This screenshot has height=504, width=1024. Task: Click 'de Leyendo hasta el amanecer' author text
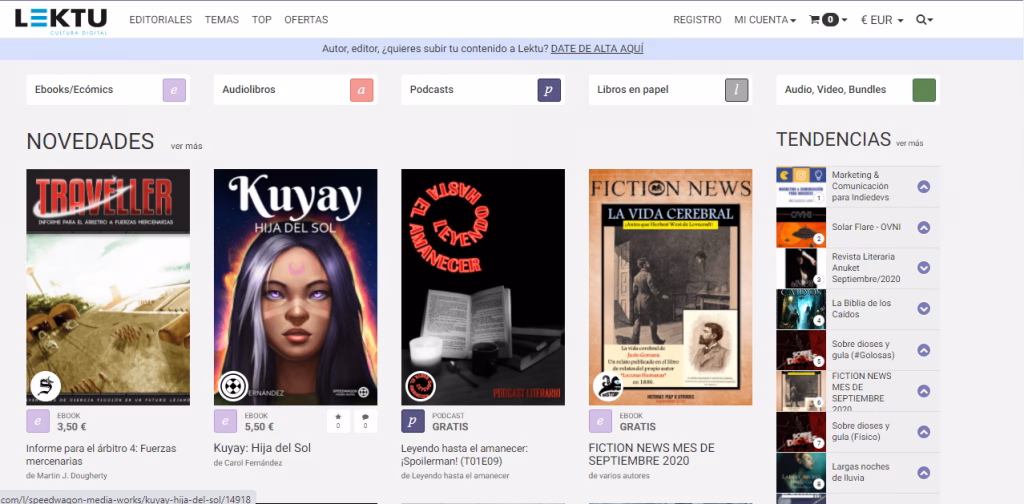[x=455, y=476]
